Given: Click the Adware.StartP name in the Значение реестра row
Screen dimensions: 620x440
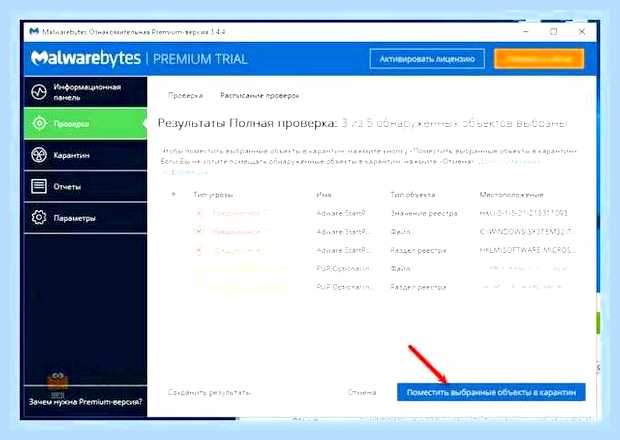Looking at the screenshot, I should [x=341, y=213].
